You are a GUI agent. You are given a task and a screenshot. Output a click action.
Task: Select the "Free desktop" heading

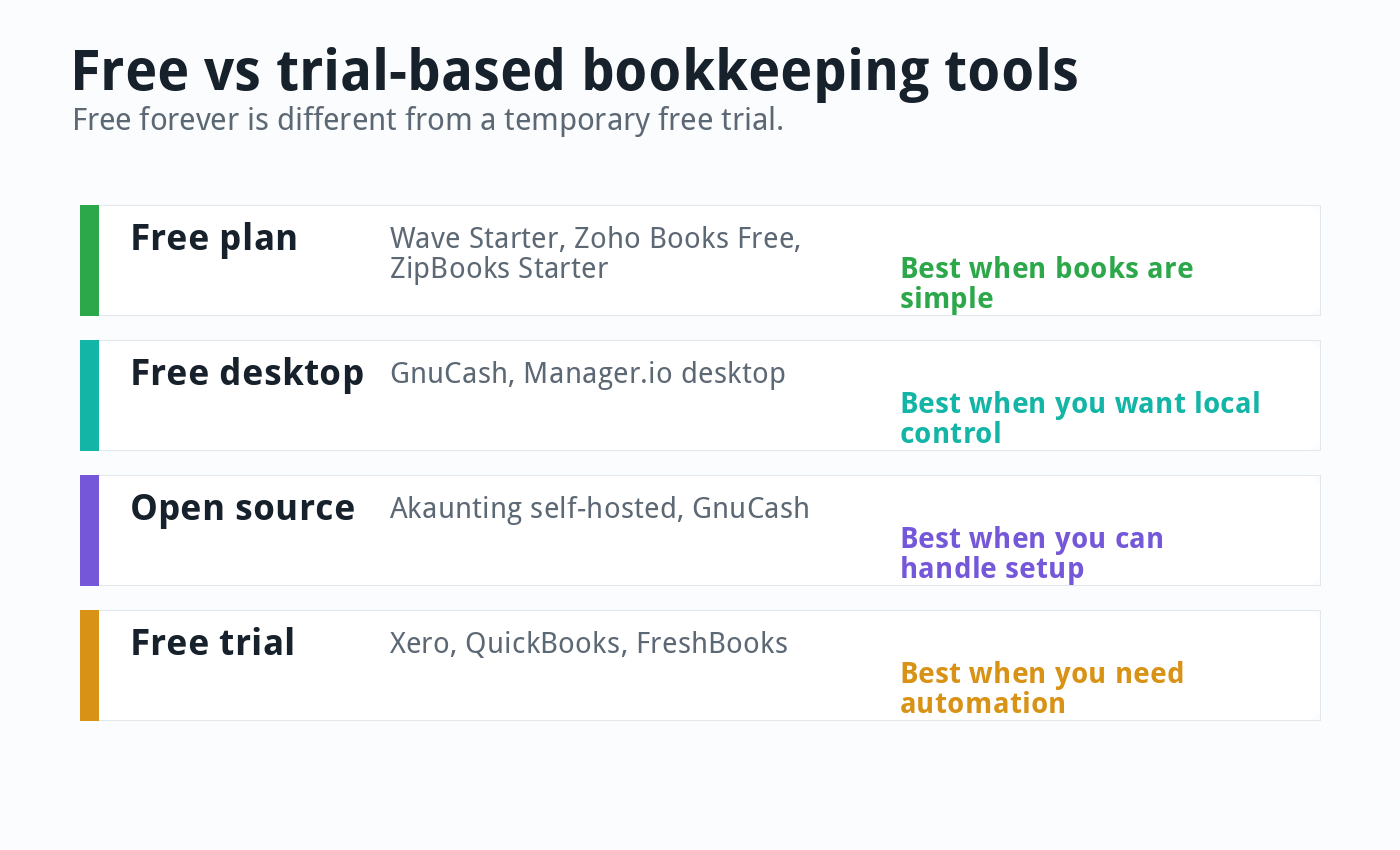tap(247, 373)
